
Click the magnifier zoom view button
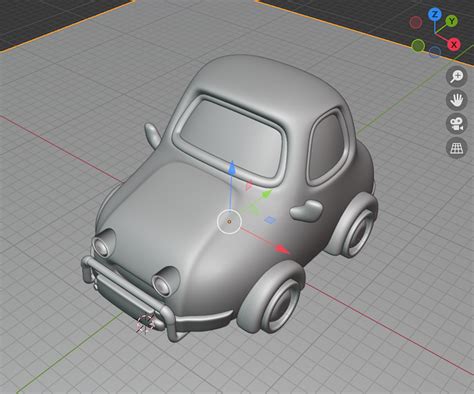click(x=456, y=76)
